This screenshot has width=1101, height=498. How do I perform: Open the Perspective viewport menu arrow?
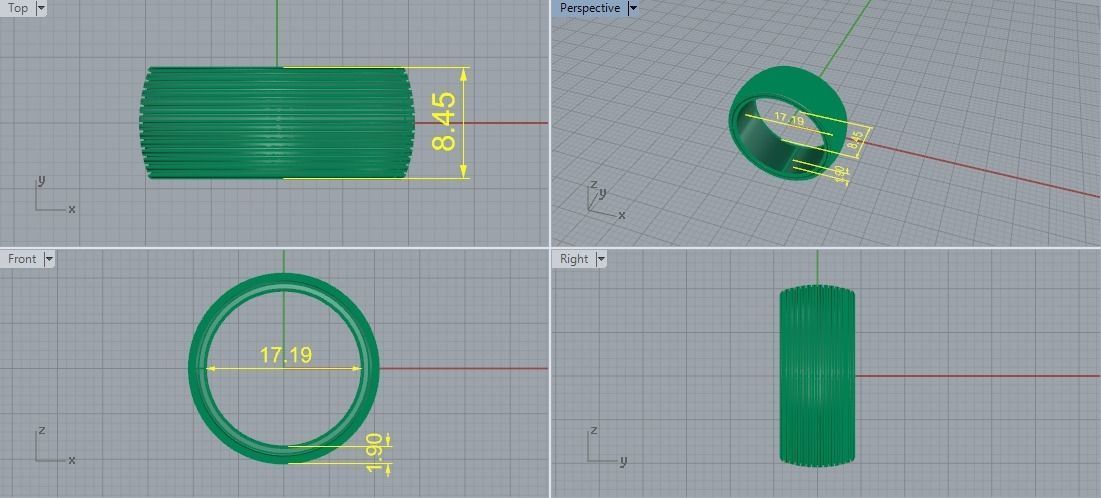tap(633, 8)
